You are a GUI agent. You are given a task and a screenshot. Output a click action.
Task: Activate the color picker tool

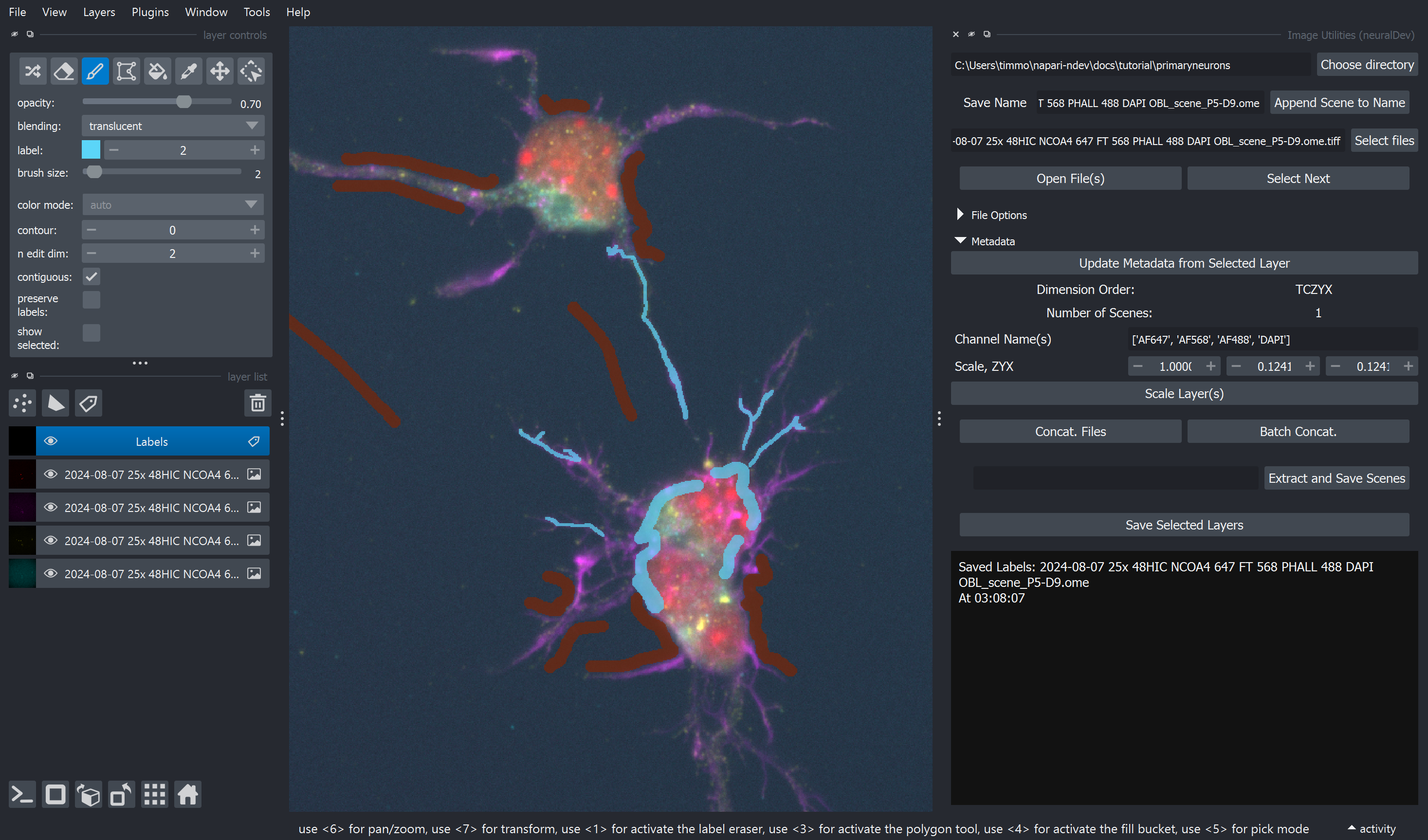pos(189,72)
